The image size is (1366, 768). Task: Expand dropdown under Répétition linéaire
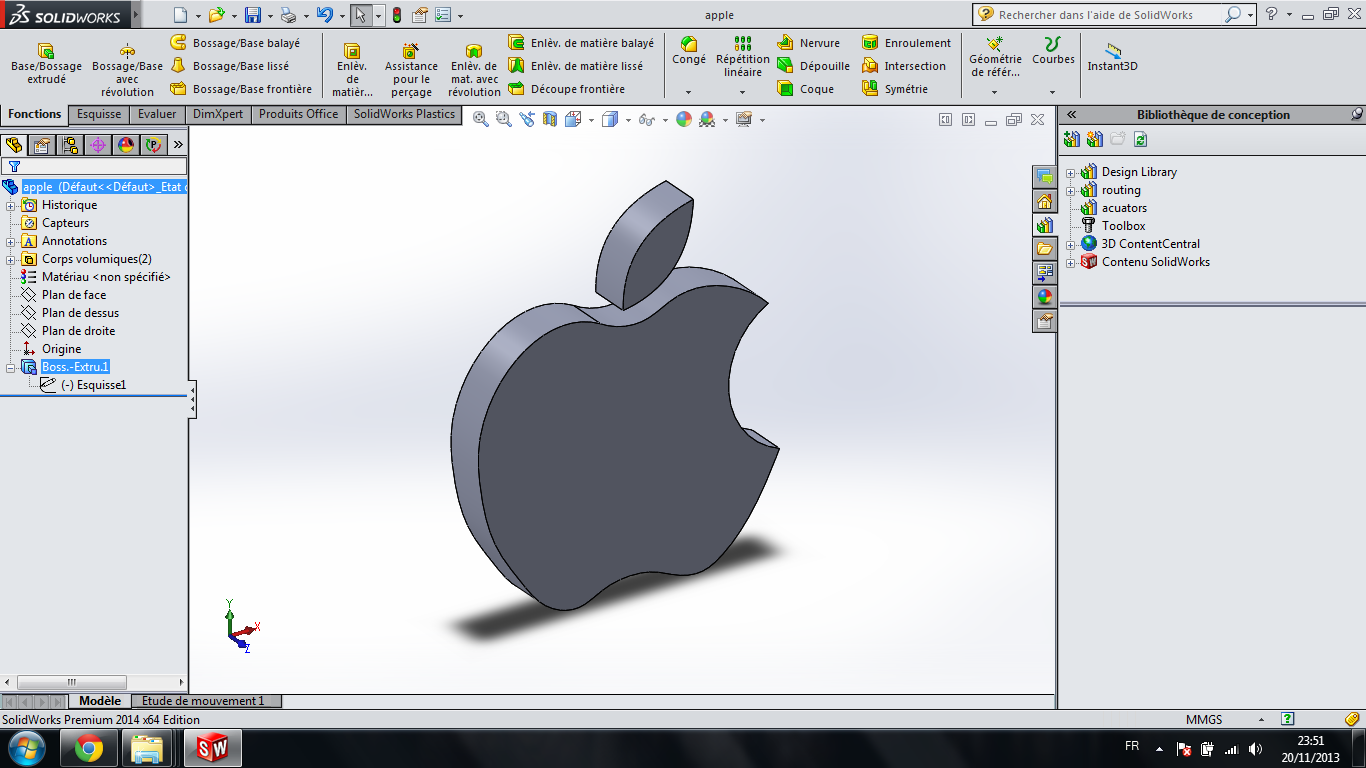[743, 92]
